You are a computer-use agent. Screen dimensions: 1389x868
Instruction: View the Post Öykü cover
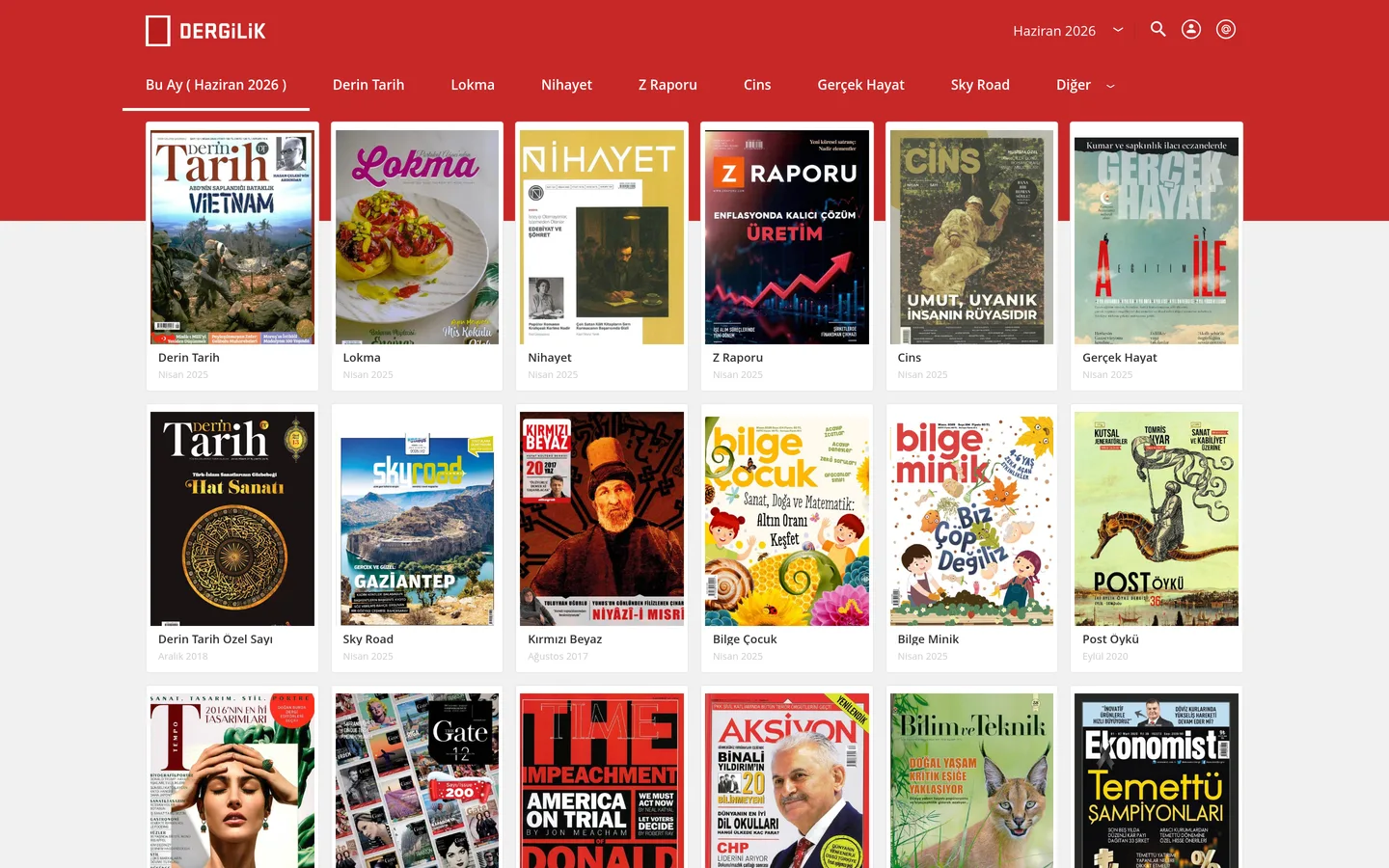tap(1157, 519)
